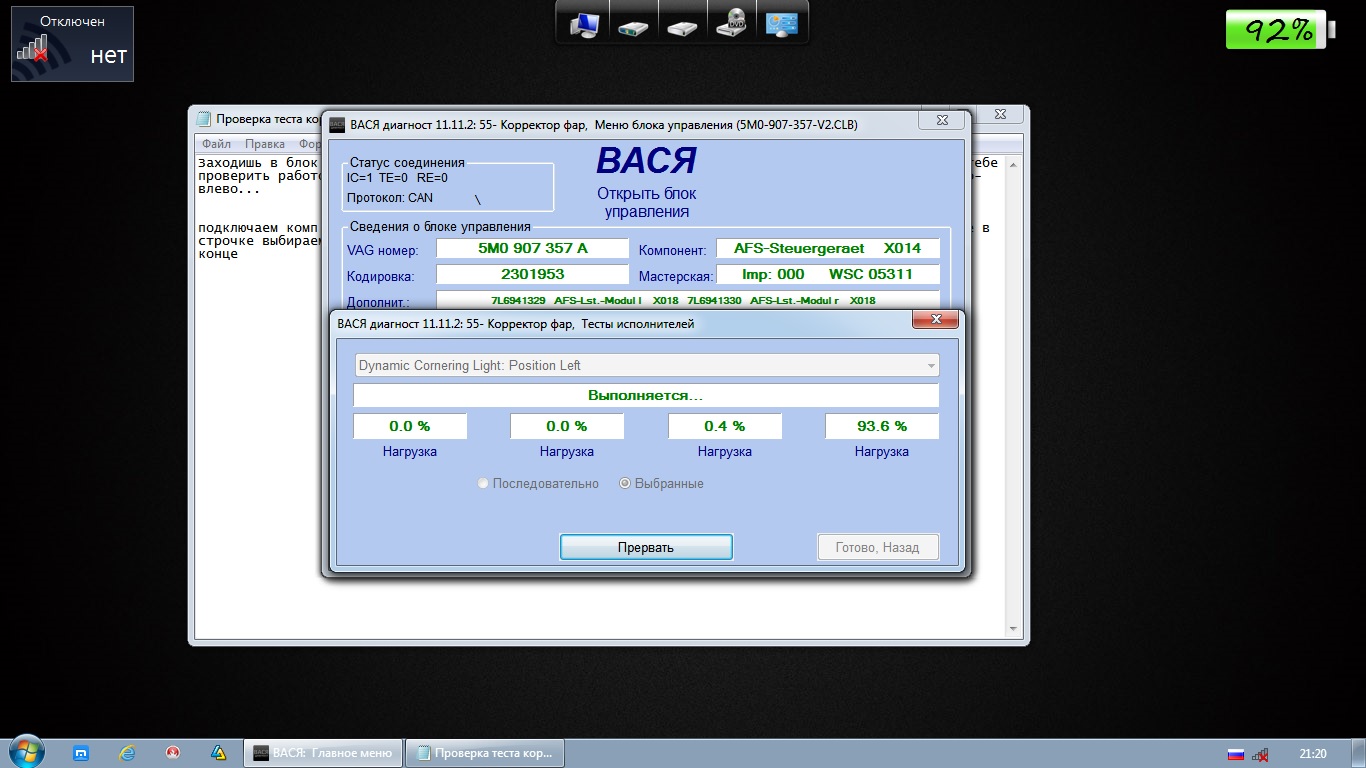Open the DVD drive icon in dock
Image resolution: width=1366 pixels, height=768 pixels.
pos(732,23)
